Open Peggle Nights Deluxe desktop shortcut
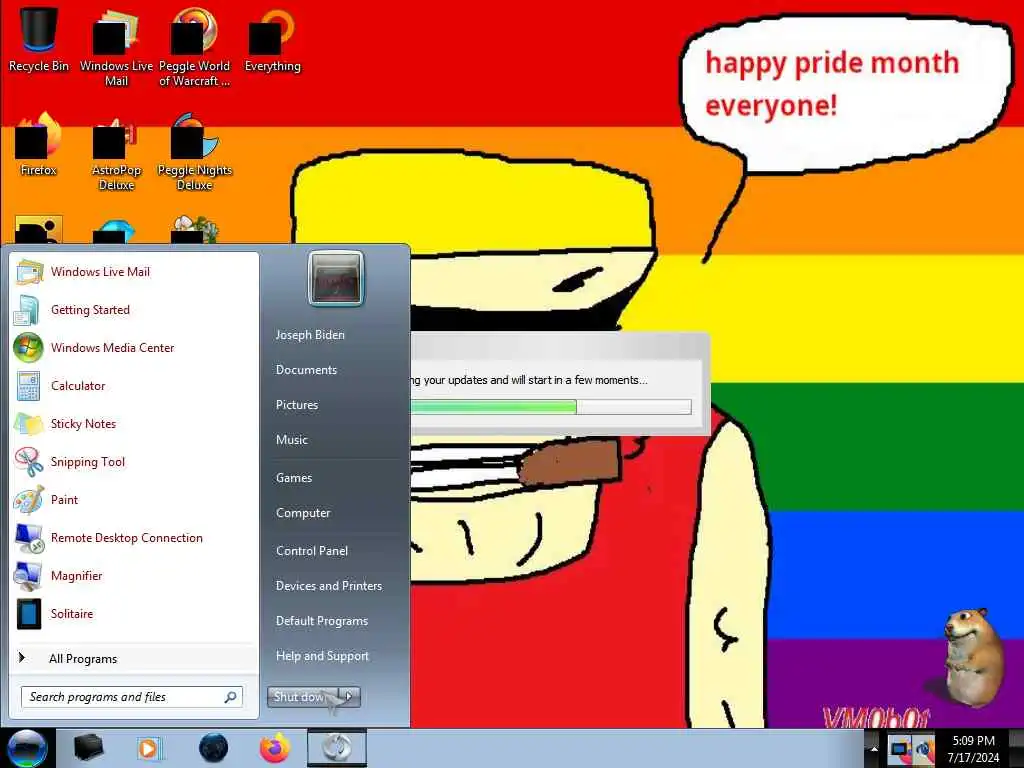1024x768 pixels. click(x=195, y=152)
